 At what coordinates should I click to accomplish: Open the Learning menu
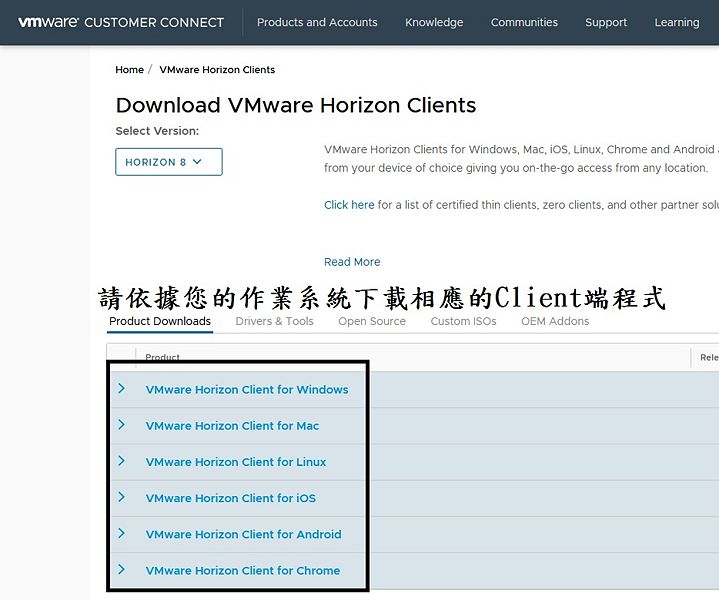click(677, 22)
